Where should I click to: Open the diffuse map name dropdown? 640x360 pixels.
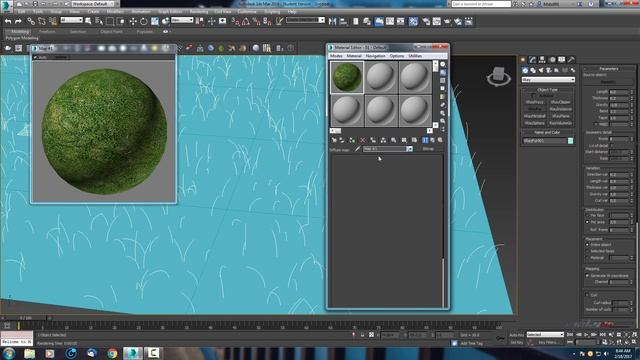(x=388, y=149)
